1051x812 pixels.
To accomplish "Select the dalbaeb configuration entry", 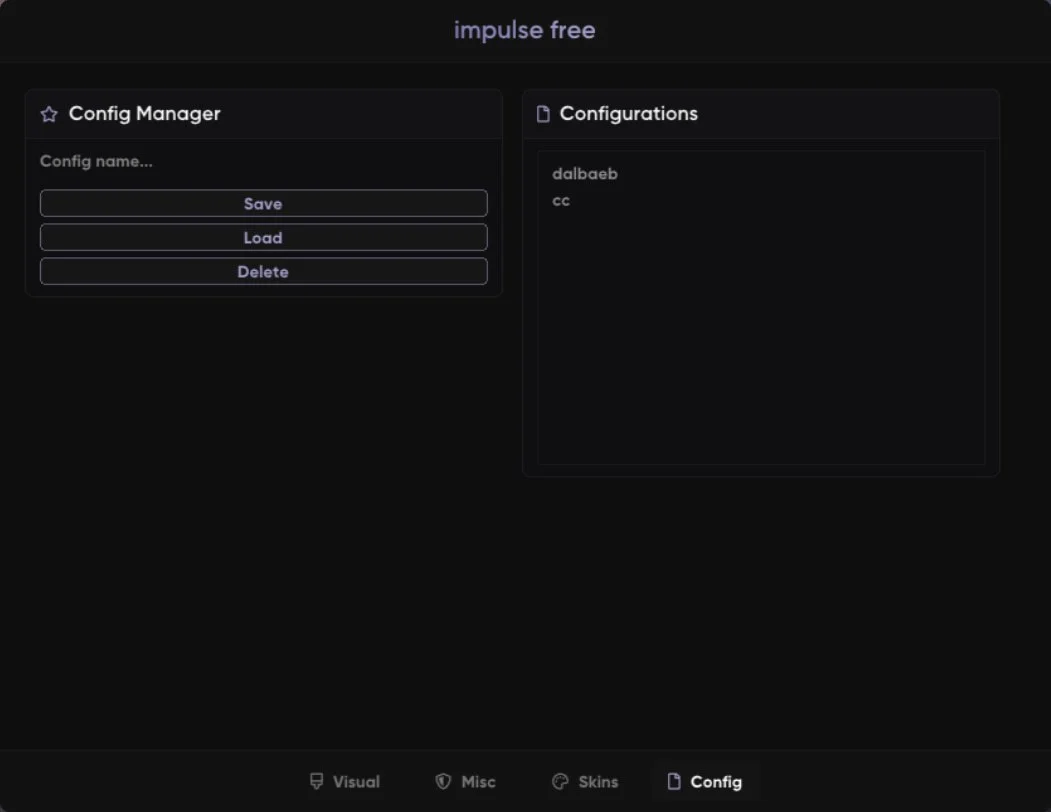I will pyautogui.click(x=585, y=174).
